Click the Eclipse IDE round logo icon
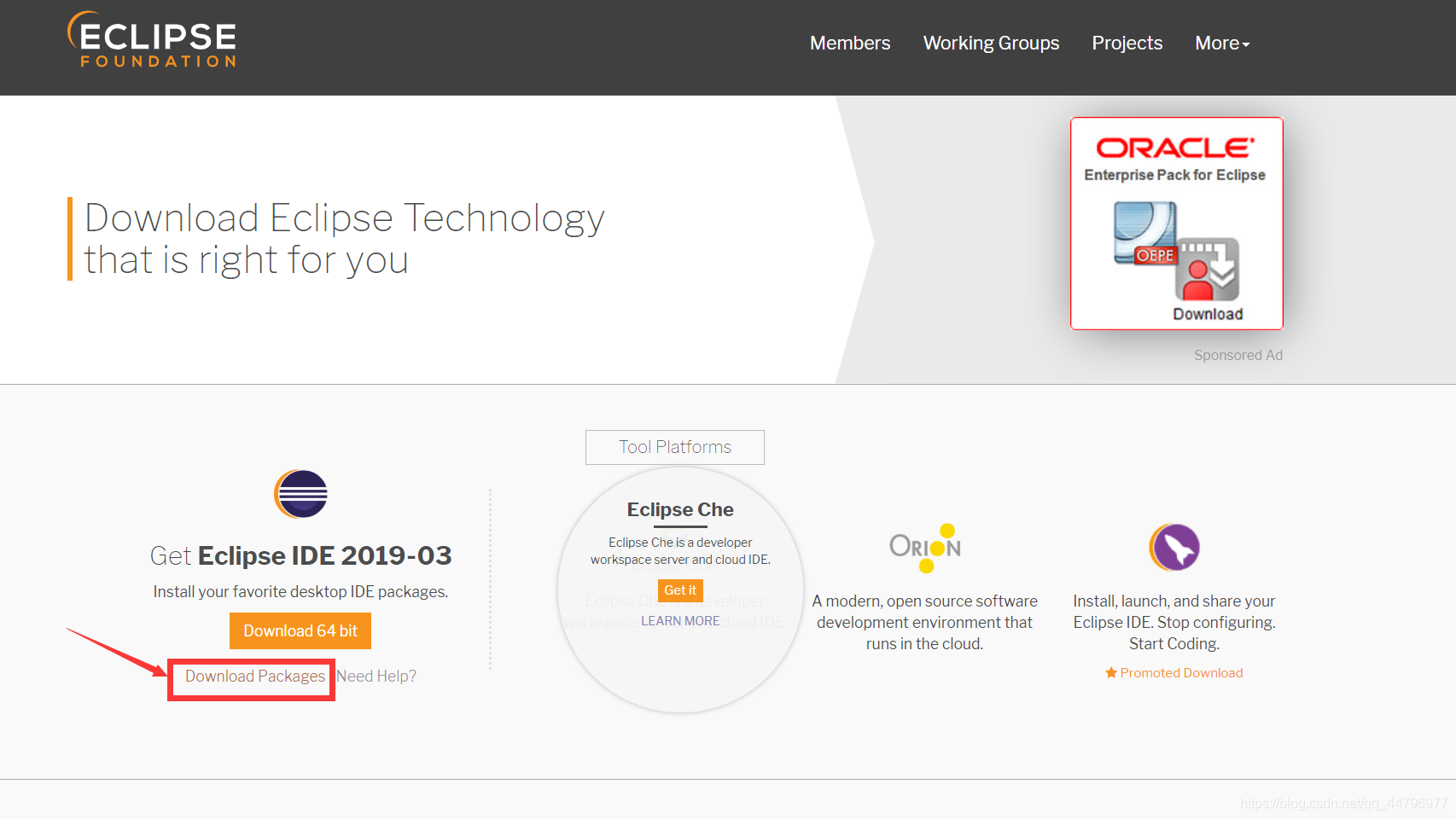Screen dimensions: 1456x819 (300, 494)
